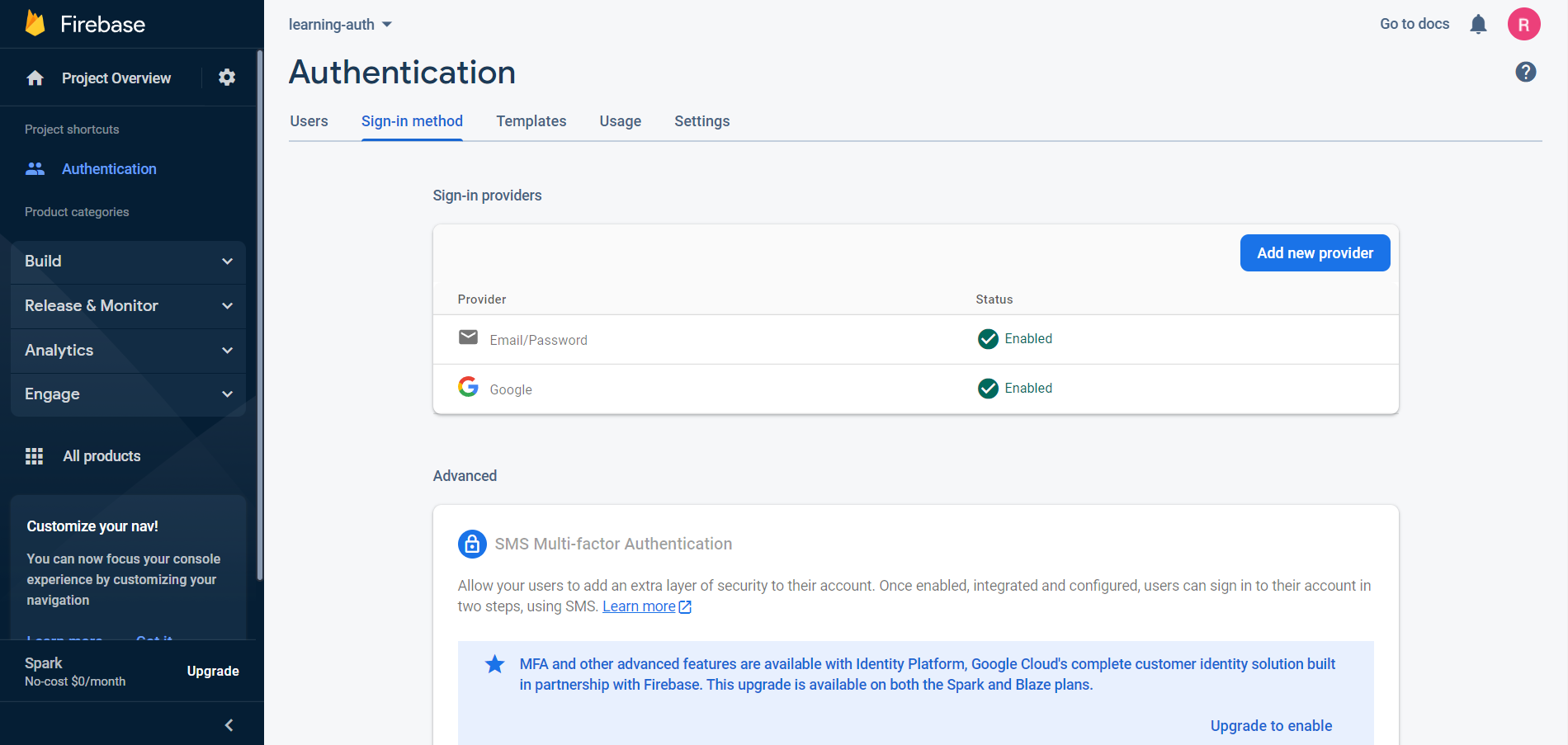Click Go to docs link

pos(1415,24)
